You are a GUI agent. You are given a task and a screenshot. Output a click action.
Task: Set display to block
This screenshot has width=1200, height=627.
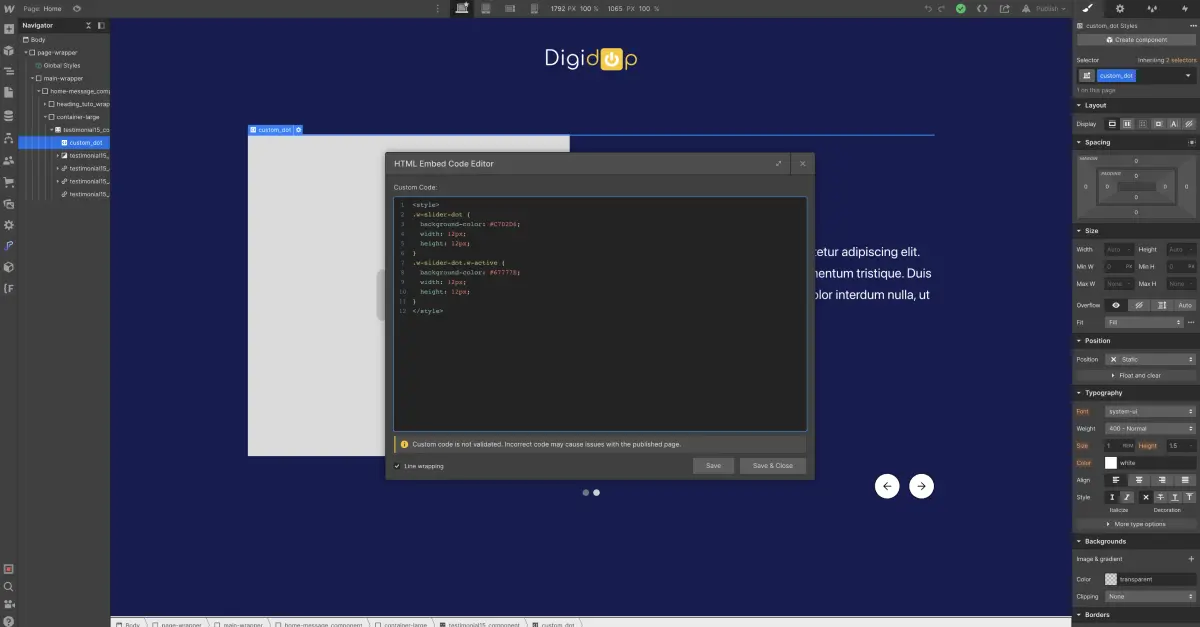1112,124
